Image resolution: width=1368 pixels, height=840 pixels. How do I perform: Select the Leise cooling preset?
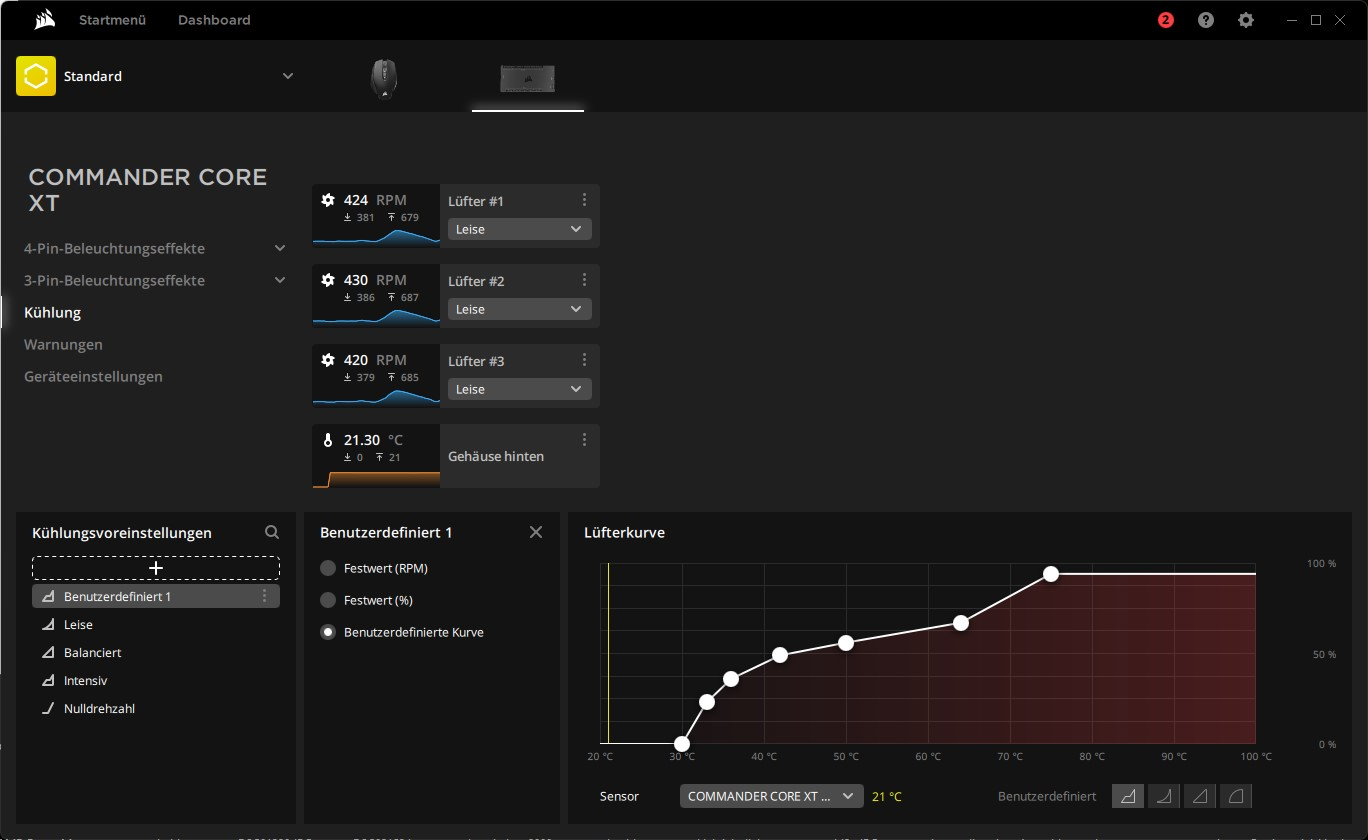(x=156, y=624)
